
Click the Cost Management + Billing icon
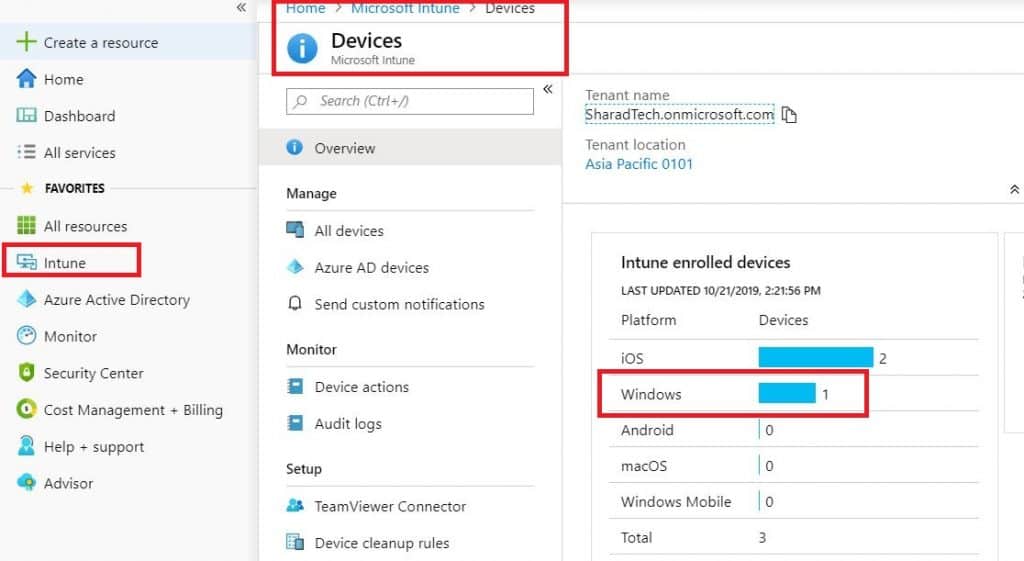coord(26,409)
